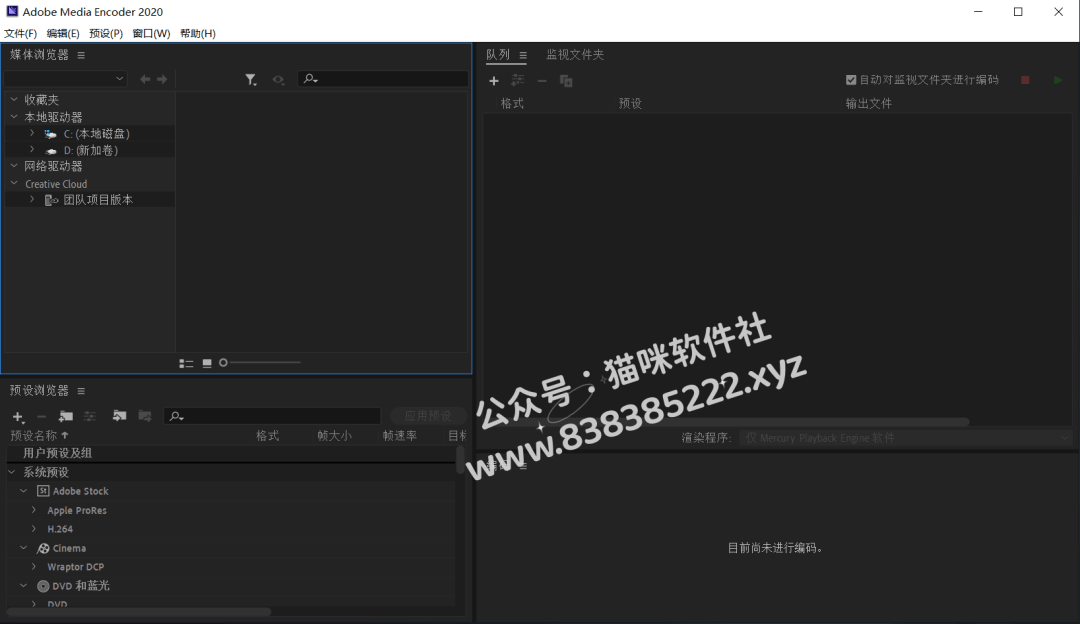Expand the H.264 presets
1080x624 pixels.
pyautogui.click(x=34, y=528)
